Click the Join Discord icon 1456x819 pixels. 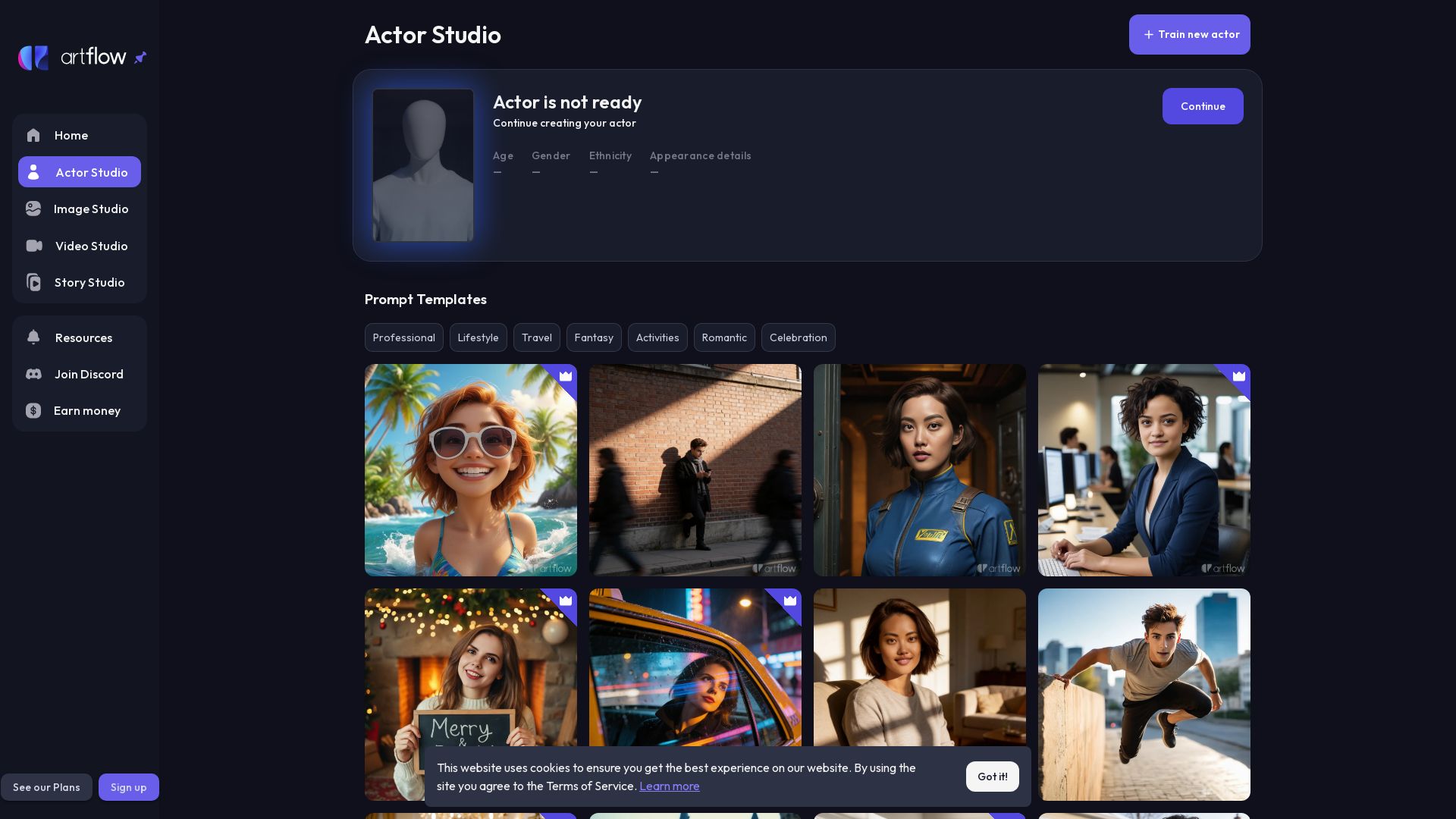pyautogui.click(x=33, y=374)
